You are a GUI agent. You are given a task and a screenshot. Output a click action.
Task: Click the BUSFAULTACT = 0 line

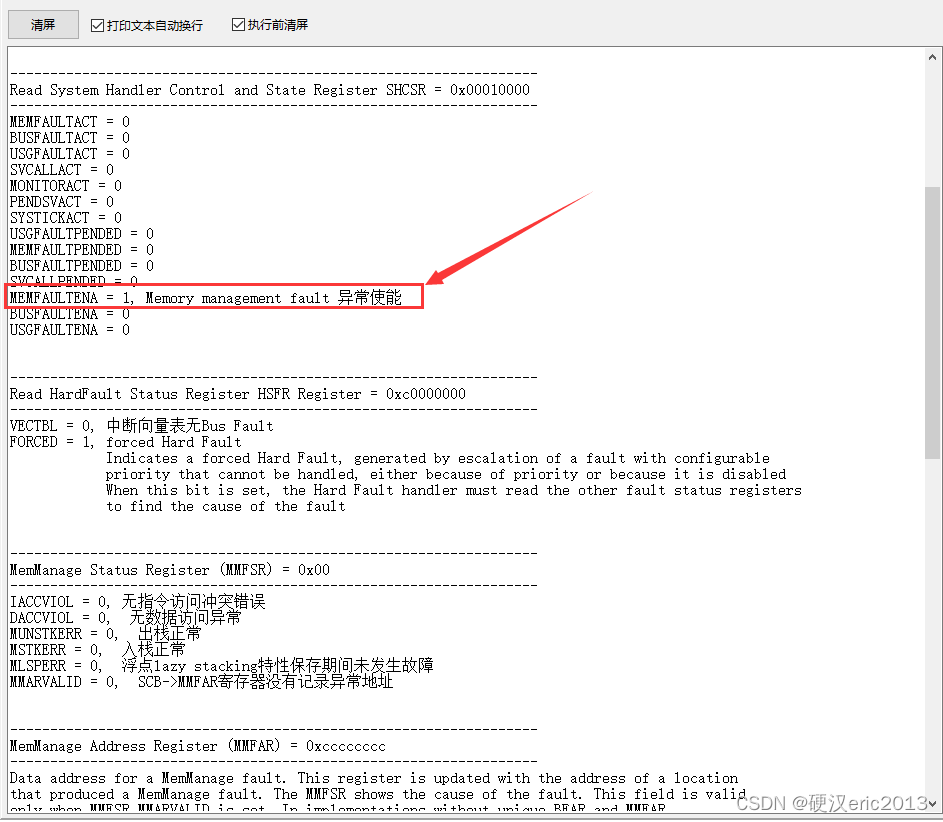tap(69, 138)
